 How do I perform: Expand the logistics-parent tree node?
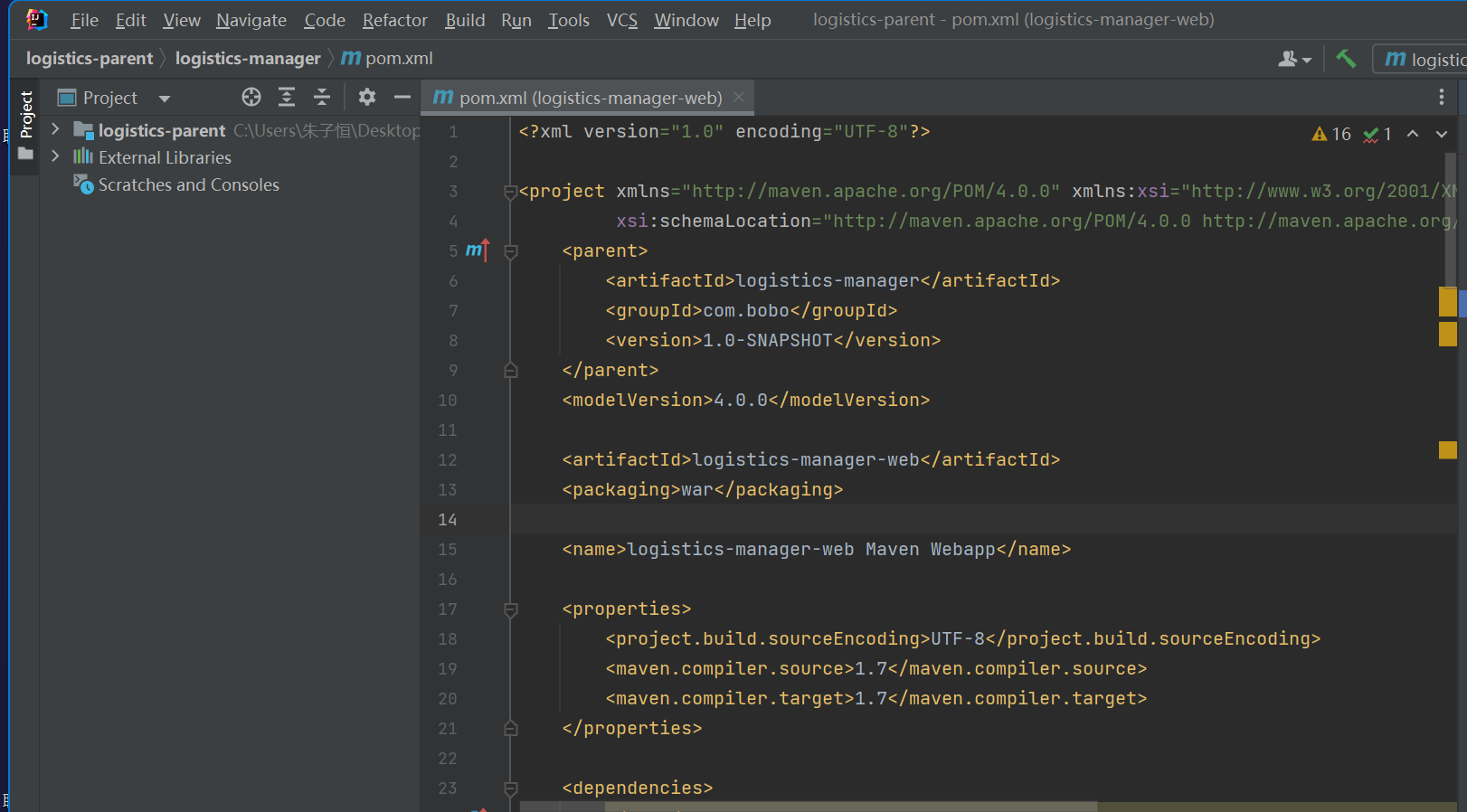[x=55, y=130]
